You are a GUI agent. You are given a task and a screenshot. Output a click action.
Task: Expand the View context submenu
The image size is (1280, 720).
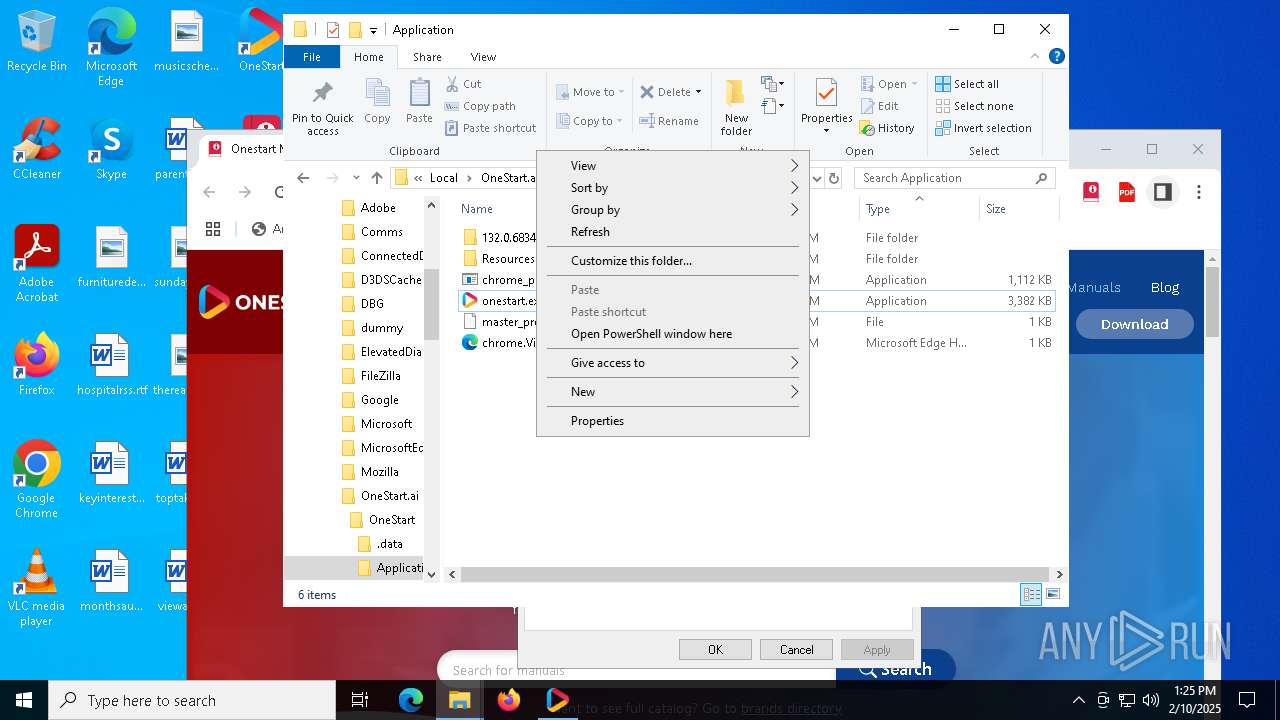pyautogui.click(x=673, y=166)
